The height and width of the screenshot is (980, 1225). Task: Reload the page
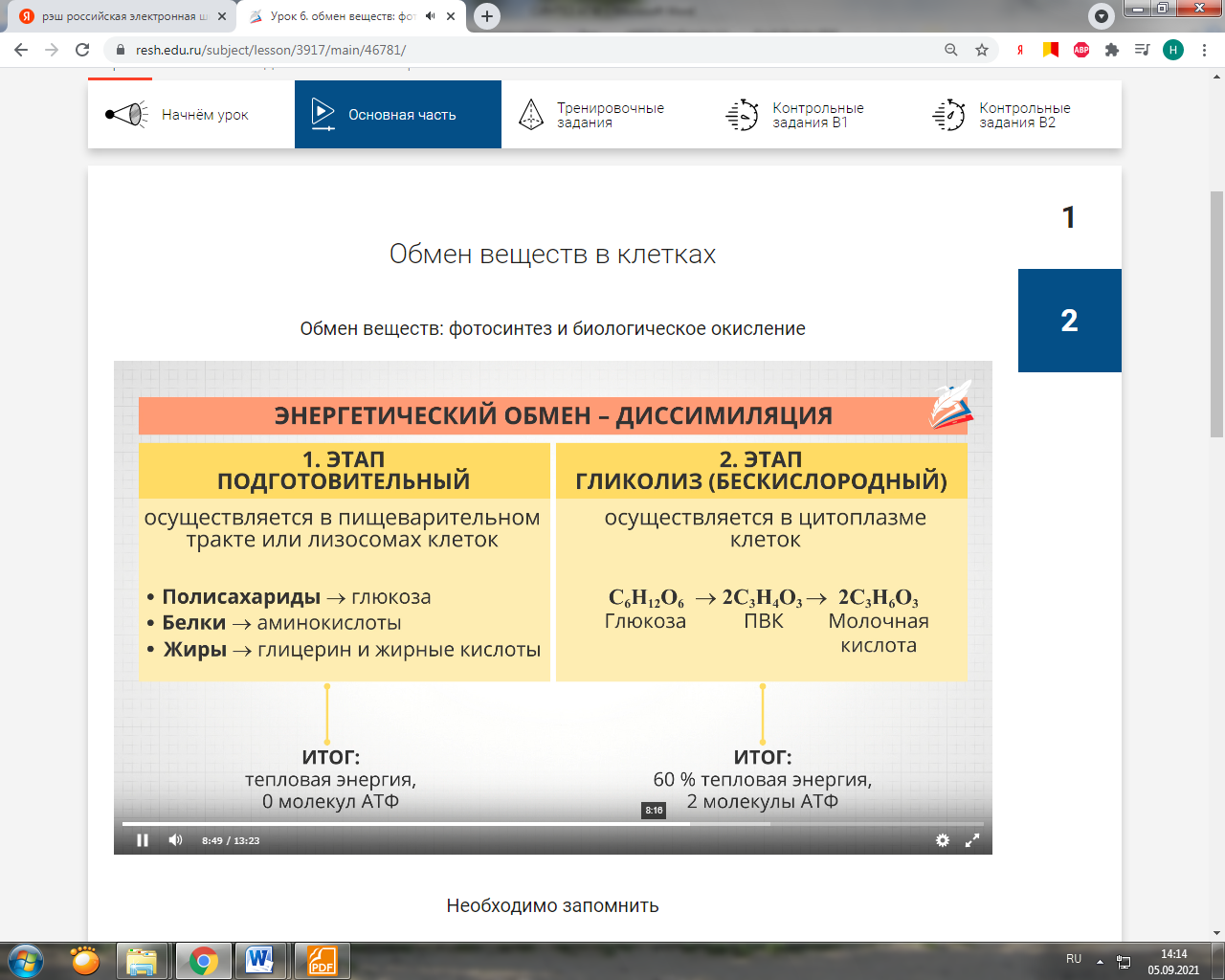pyautogui.click(x=82, y=50)
